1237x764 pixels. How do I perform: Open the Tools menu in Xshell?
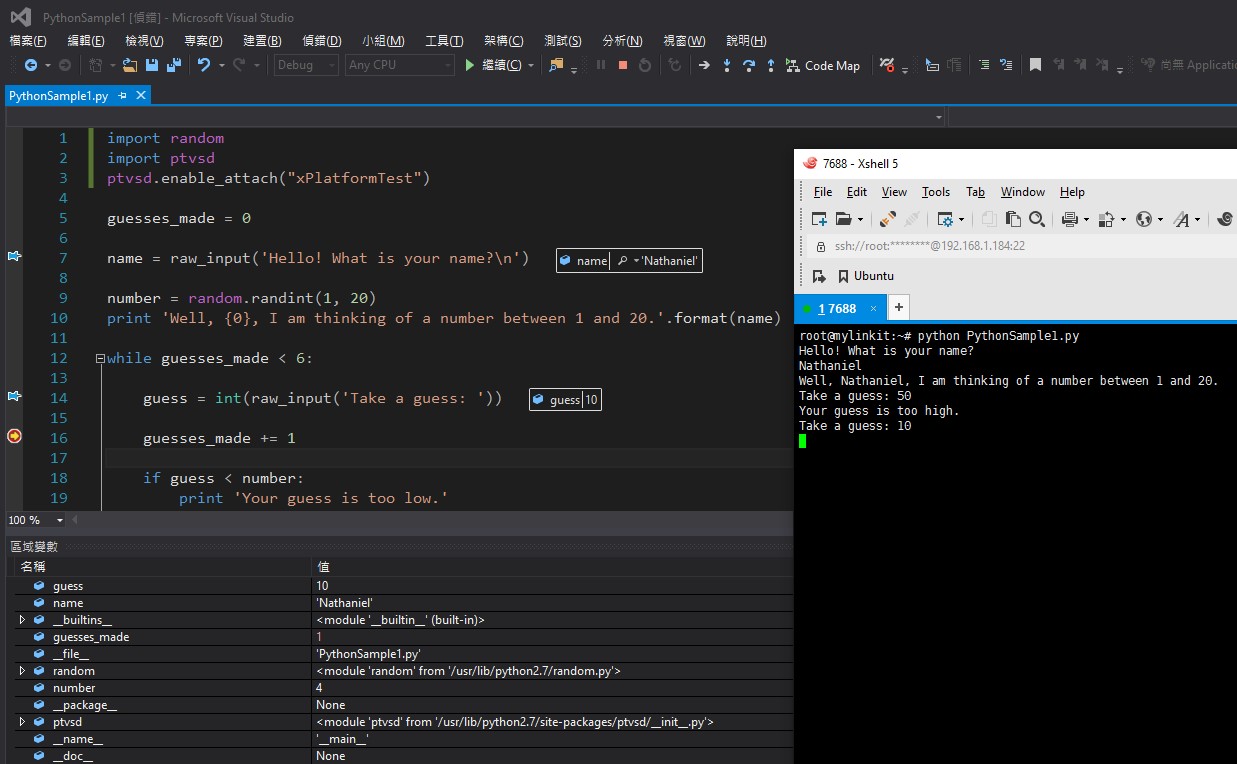pos(936,192)
